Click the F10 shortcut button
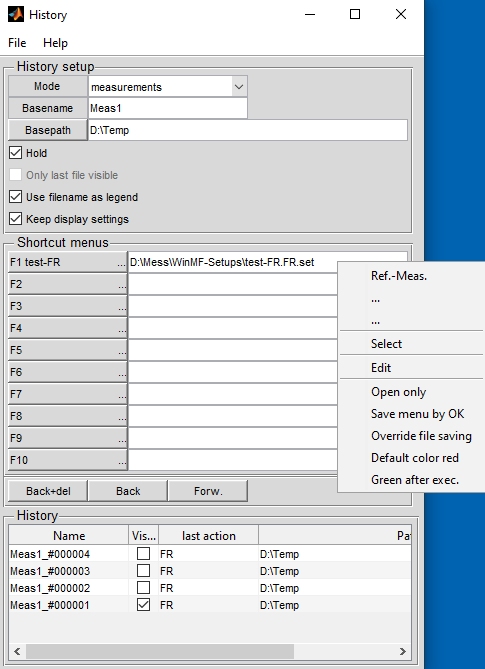Screen dimensions: 485x669 point(67,460)
